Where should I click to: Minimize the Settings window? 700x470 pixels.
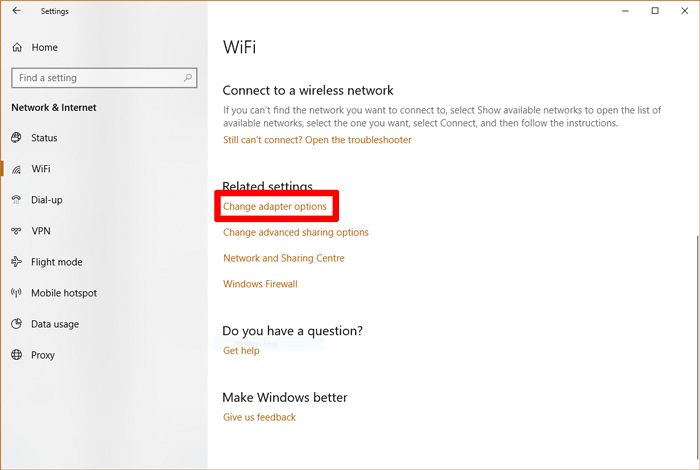click(x=625, y=11)
